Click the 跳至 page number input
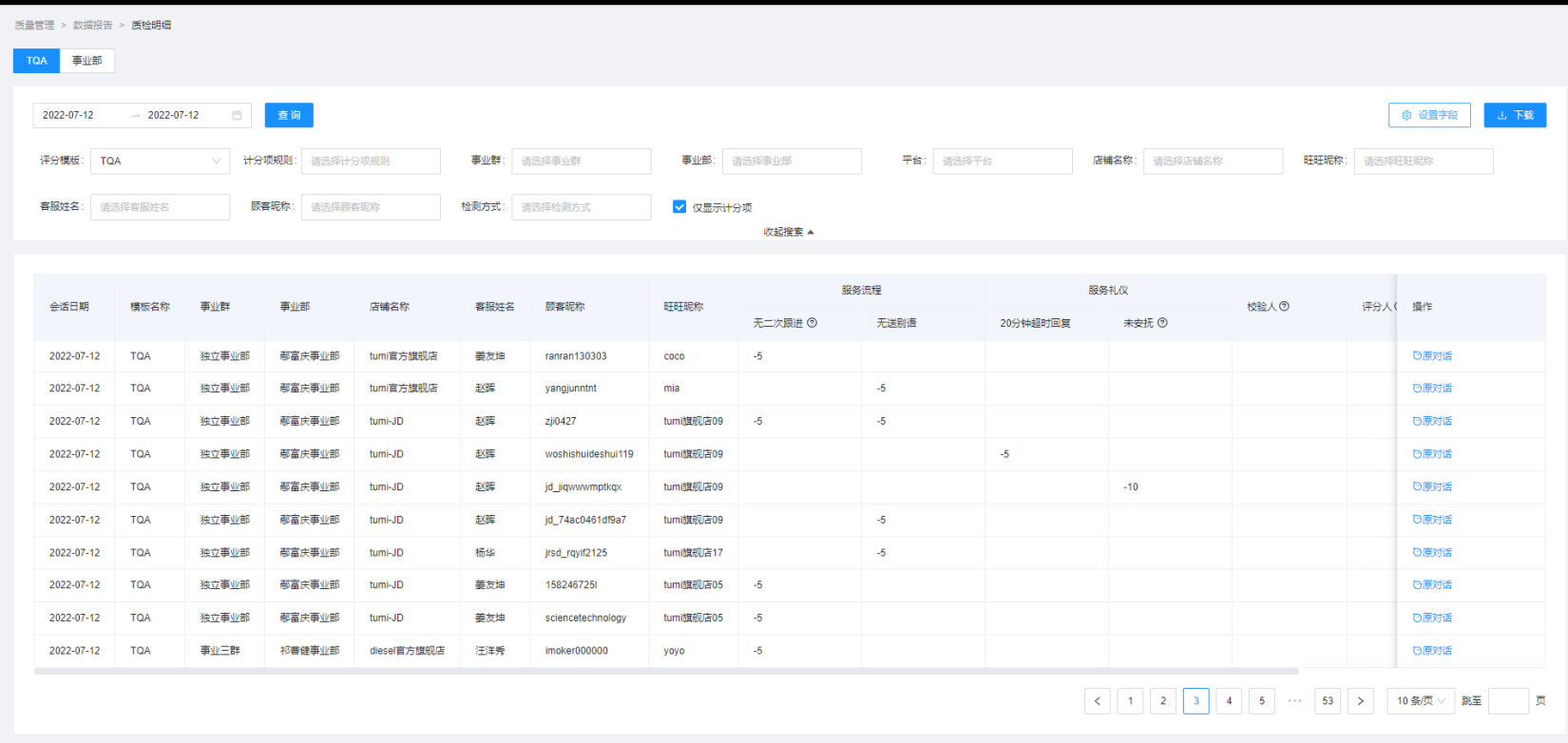Image resolution: width=1568 pixels, height=743 pixels. [x=1508, y=701]
